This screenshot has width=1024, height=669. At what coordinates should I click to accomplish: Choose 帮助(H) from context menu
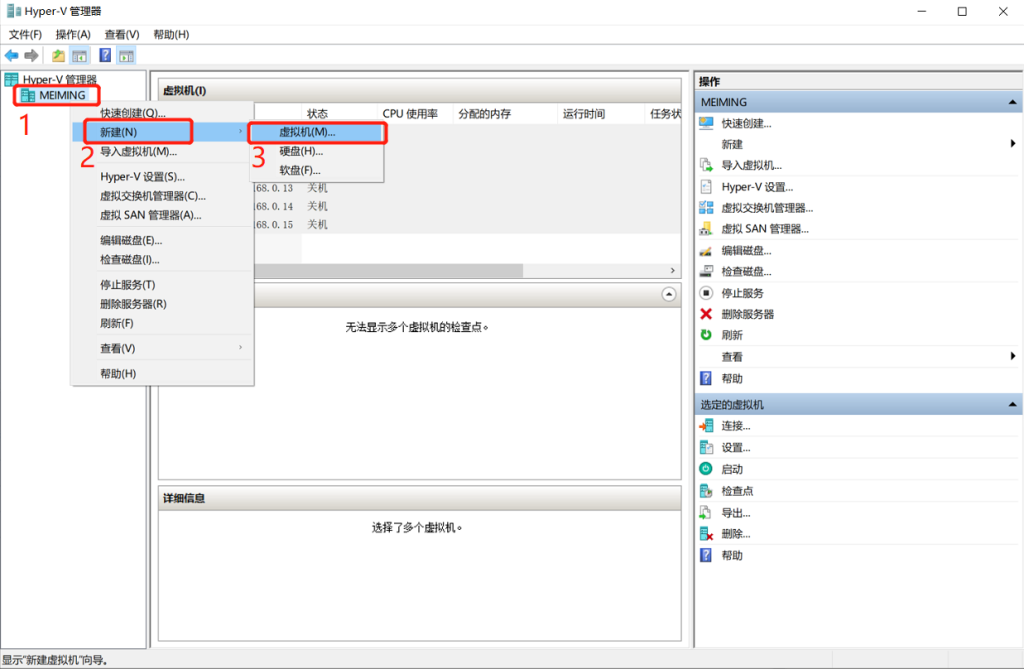162,374
